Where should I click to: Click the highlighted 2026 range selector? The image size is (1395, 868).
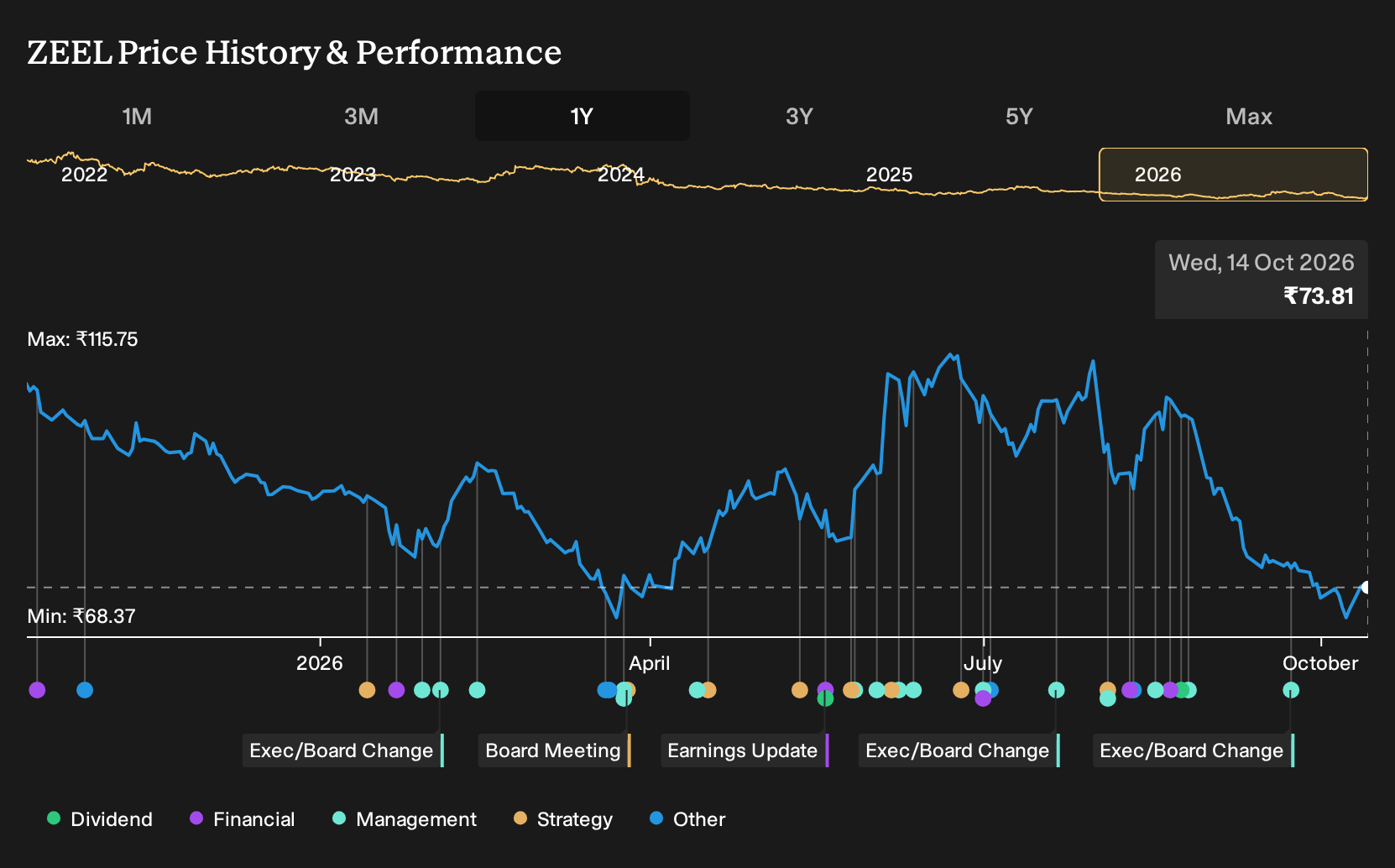1233,175
